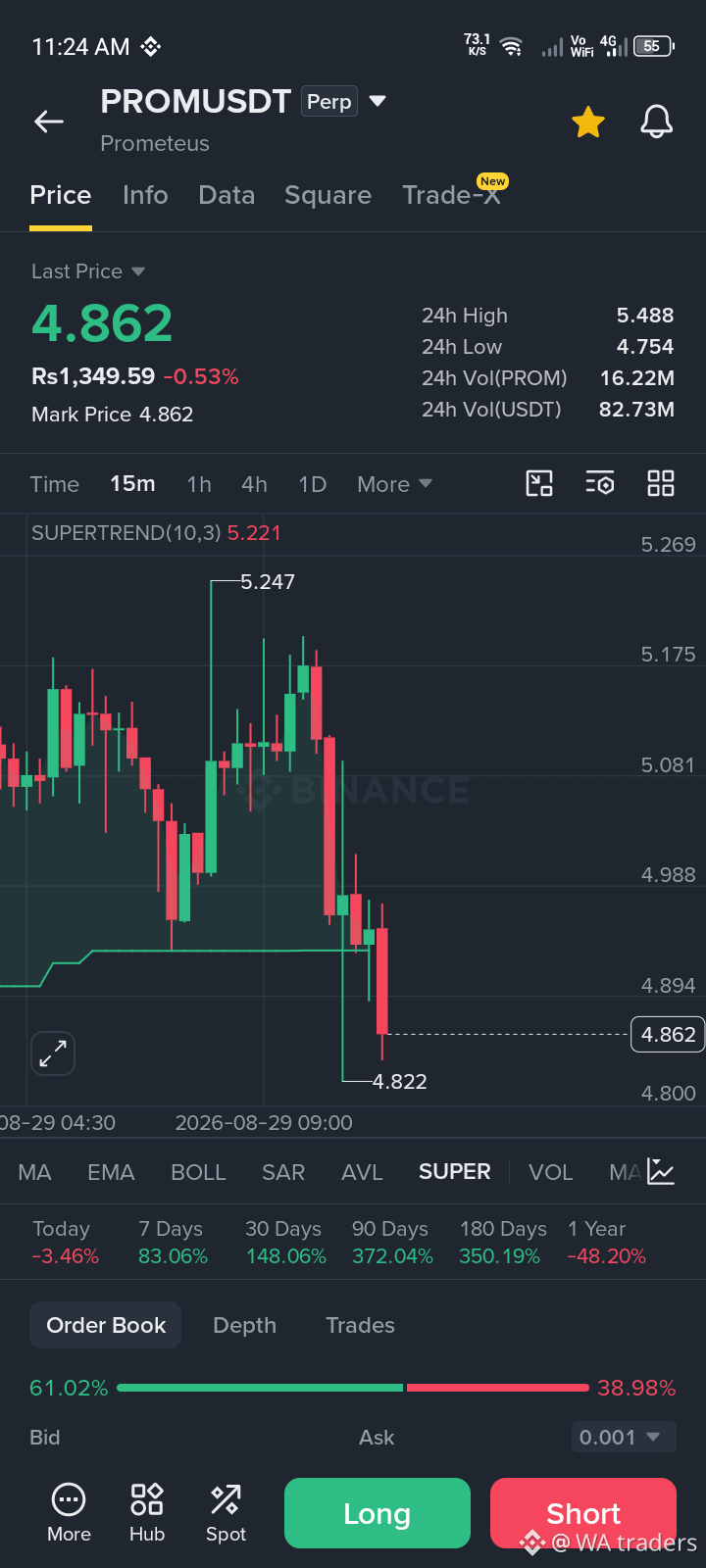Open price alert bell icon
This screenshot has width=706, height=1568.
tap(656, 122)
